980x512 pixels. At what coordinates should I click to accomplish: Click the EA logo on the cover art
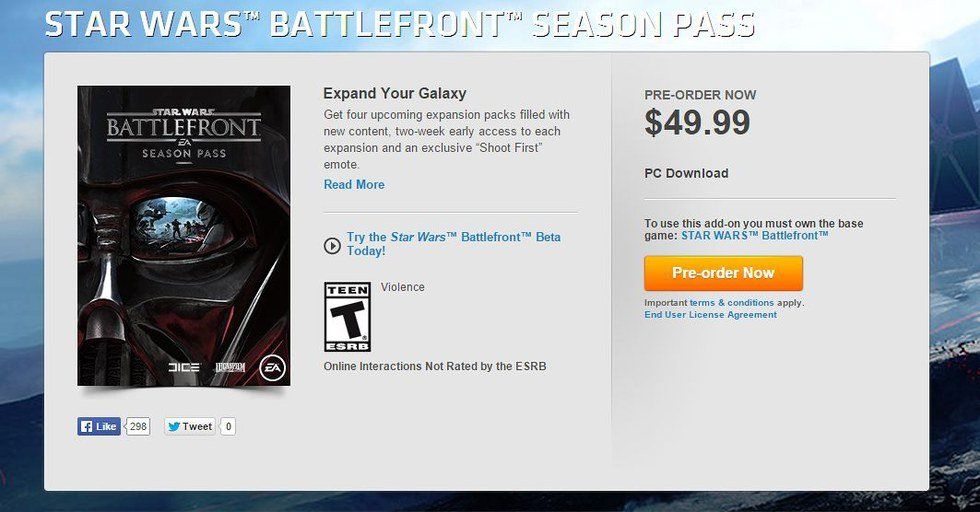tap(271, 368)
